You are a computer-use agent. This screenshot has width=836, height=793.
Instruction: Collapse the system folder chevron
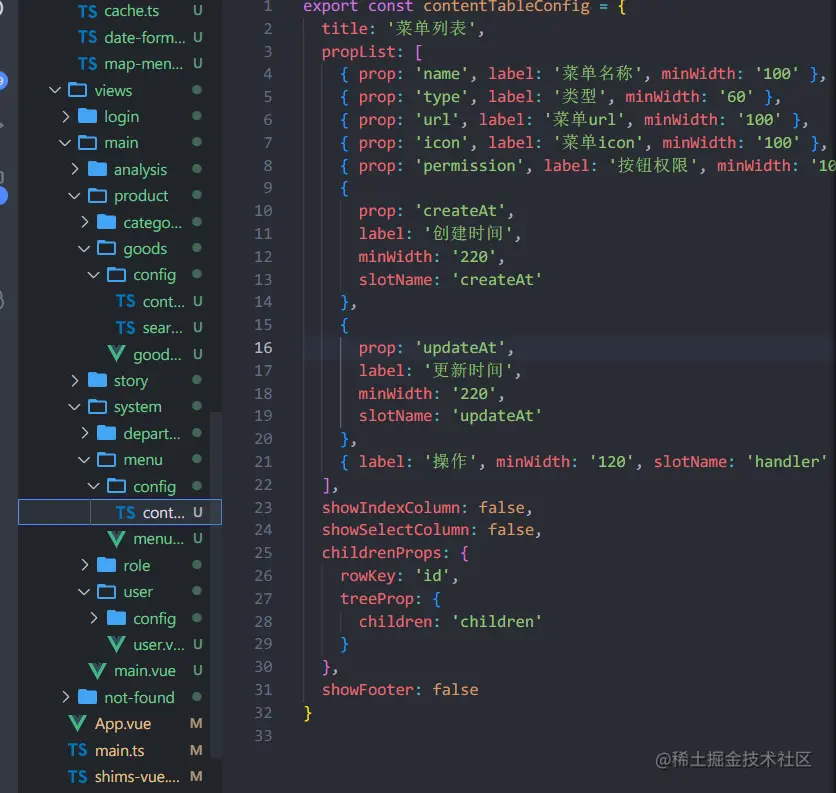(74, 407)
